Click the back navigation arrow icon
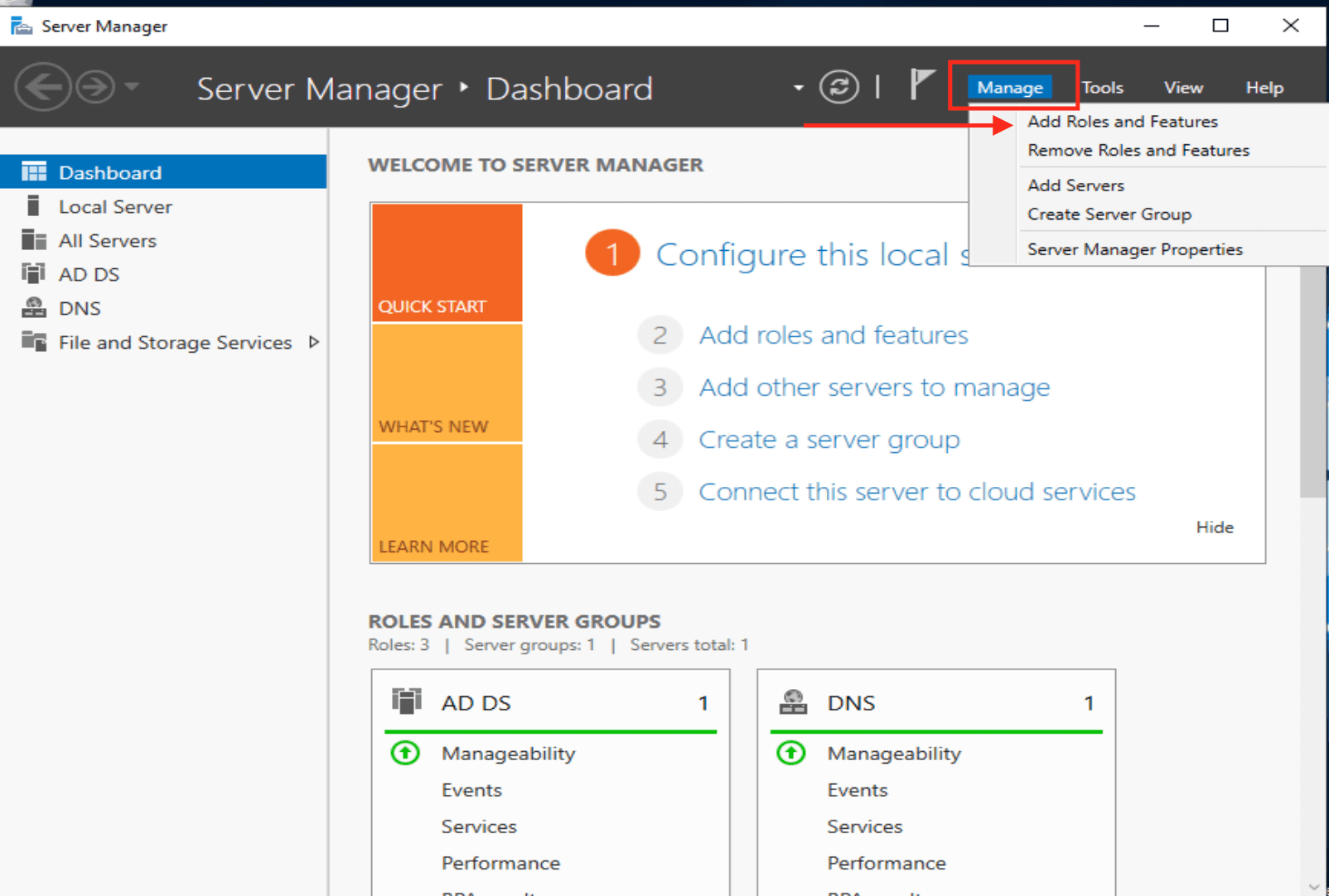This screenshot has width=1329, height=896. (42, 87)
